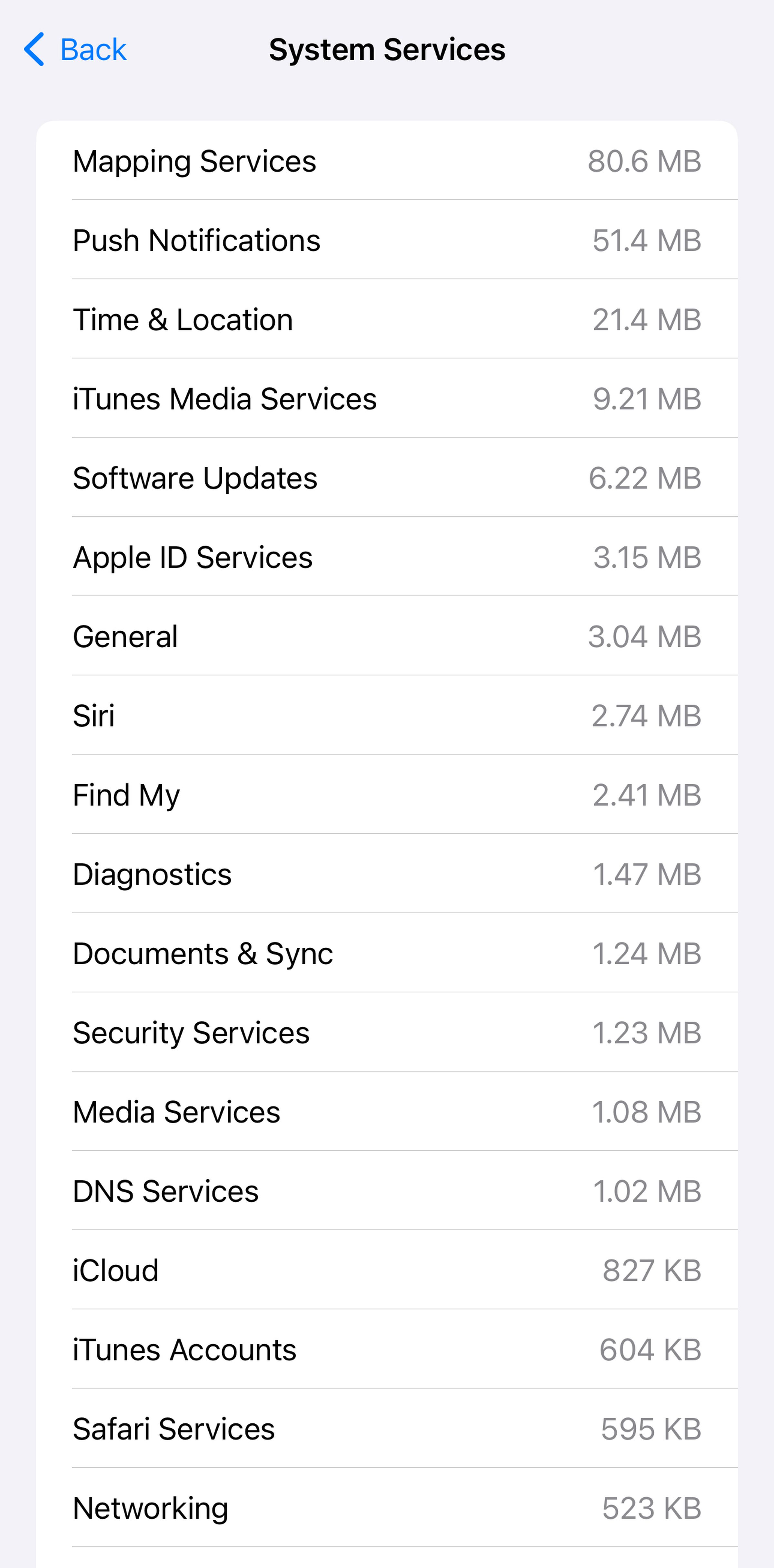Tap the Push Notifications entry
The height and width of the screenshot is (1568, 774).
(x=387, y=240)
